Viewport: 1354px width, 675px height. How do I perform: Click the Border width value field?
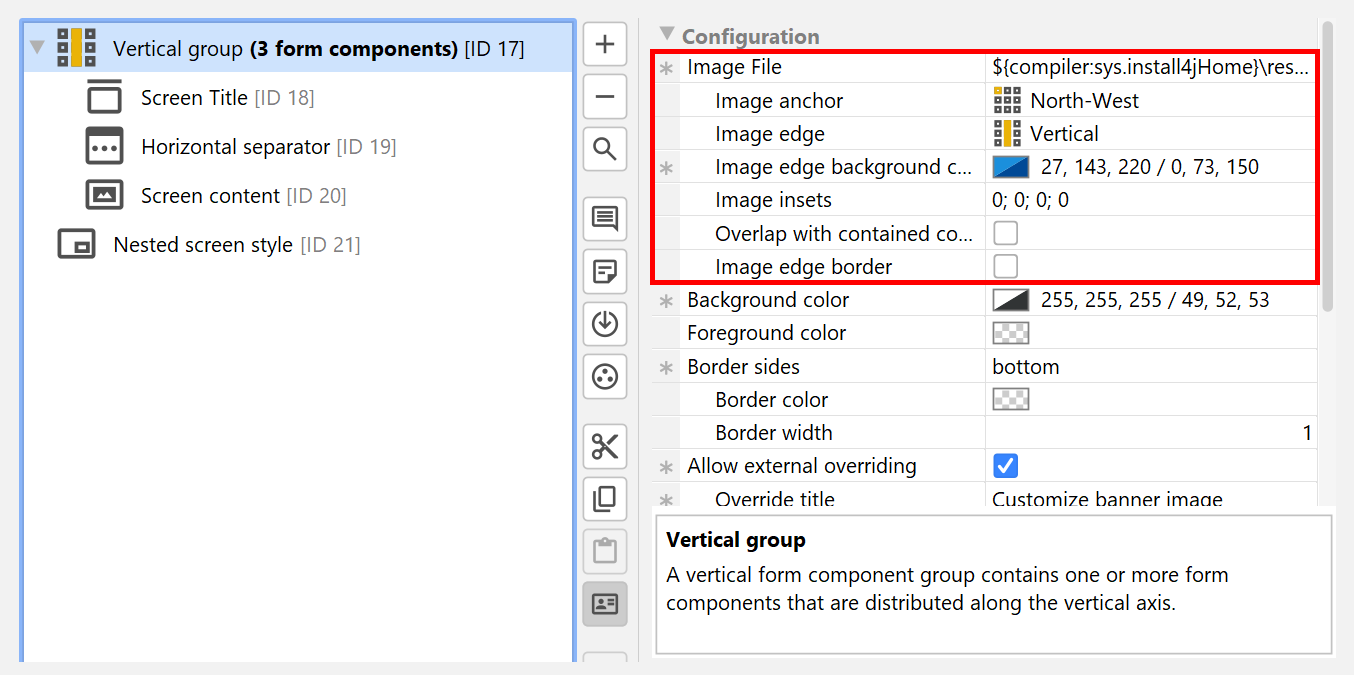pyautogui.click(x=1150, y=433)
